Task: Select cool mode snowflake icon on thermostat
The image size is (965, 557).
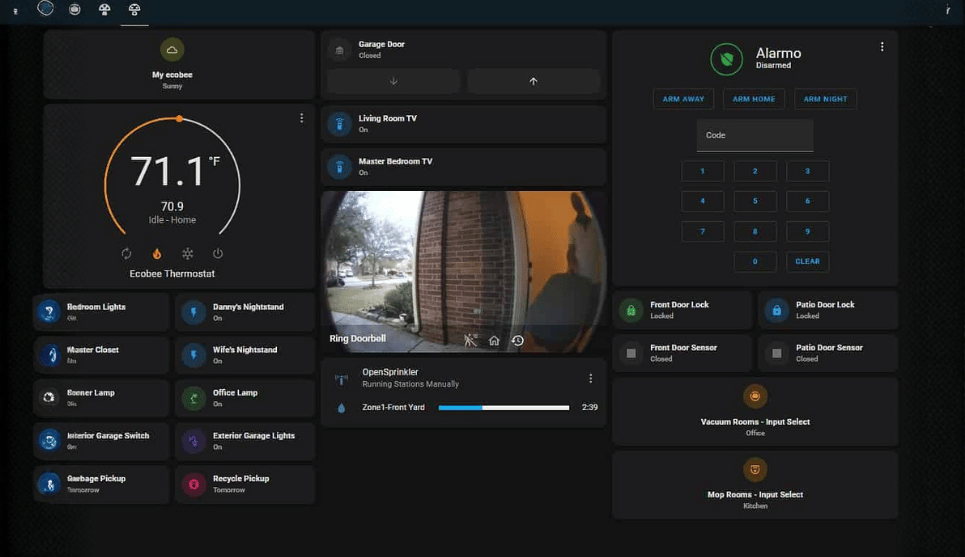Action: coord(188,254)
